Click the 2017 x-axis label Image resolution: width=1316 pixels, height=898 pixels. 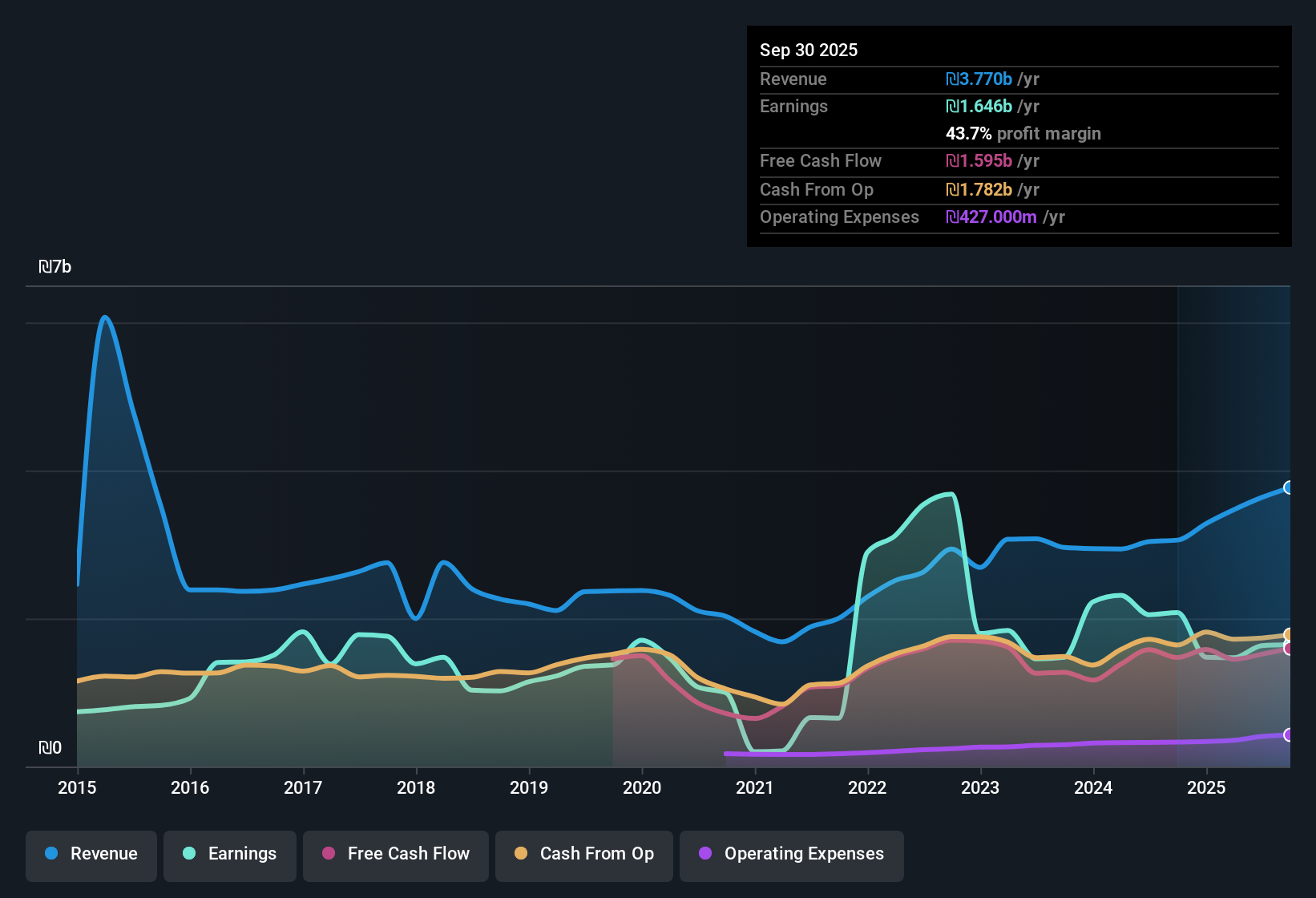303,788
